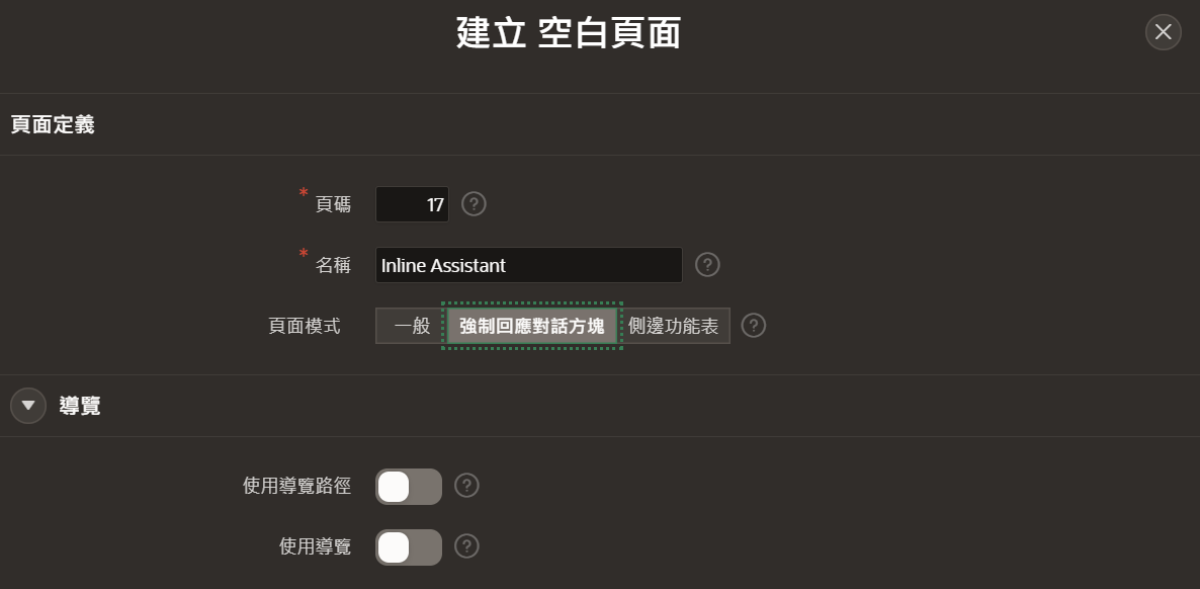Select the 一般 page mode
Image resolution: width=1200 pixels, height=589 pixels.
[x=410, y=326]
